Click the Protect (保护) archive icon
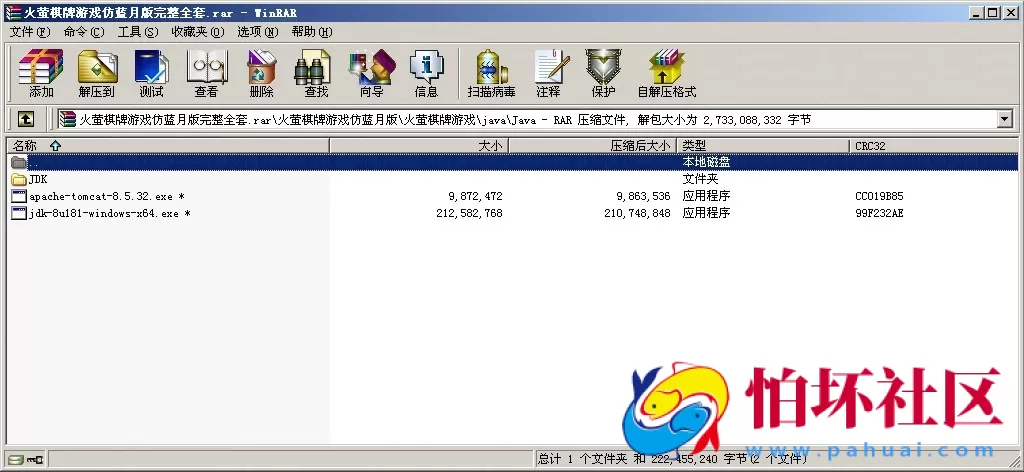The image size is (1024, 472). [603, 73]
